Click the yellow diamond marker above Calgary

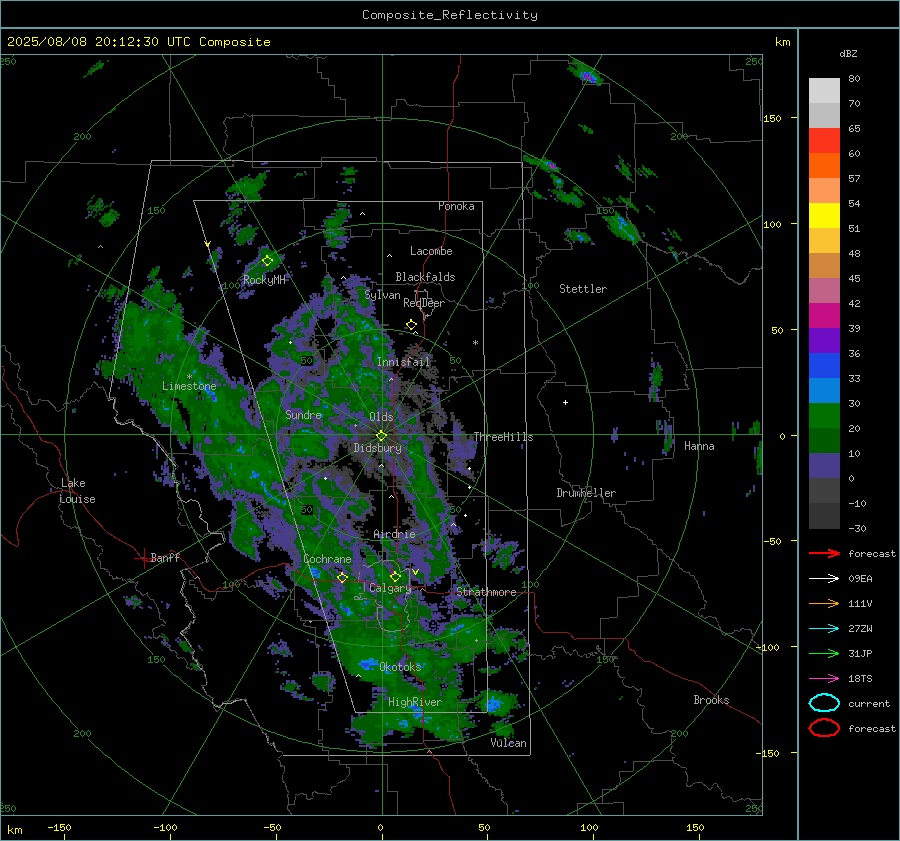click(395, 576)
